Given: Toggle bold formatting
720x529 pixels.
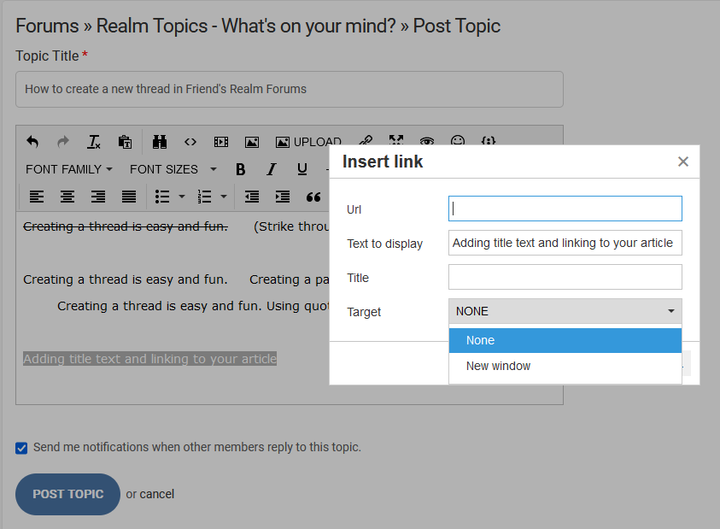Looking at the screenshot, I should tap(240, 169).
